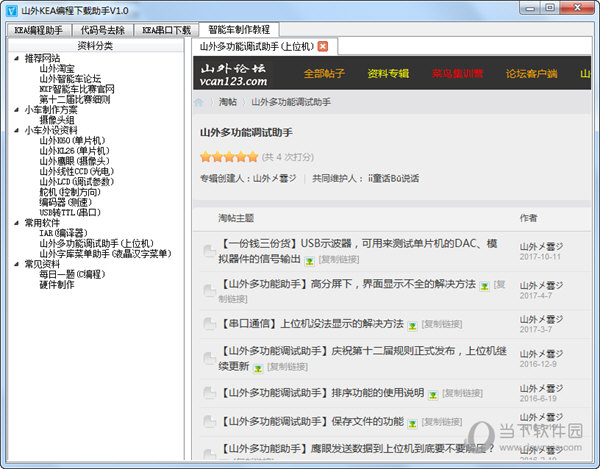Open the USB示波器 post link
The image size is (600, 469).
[x=358, y=251]
